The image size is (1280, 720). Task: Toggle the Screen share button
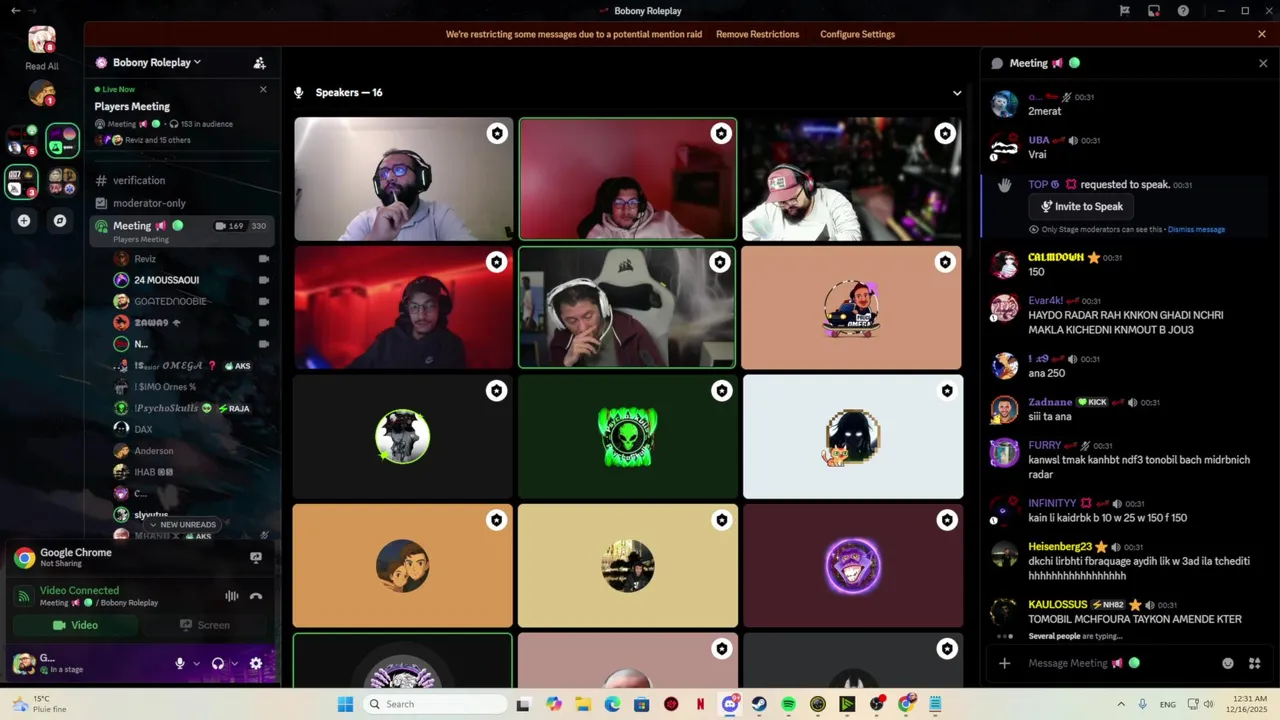pos(205,625)
